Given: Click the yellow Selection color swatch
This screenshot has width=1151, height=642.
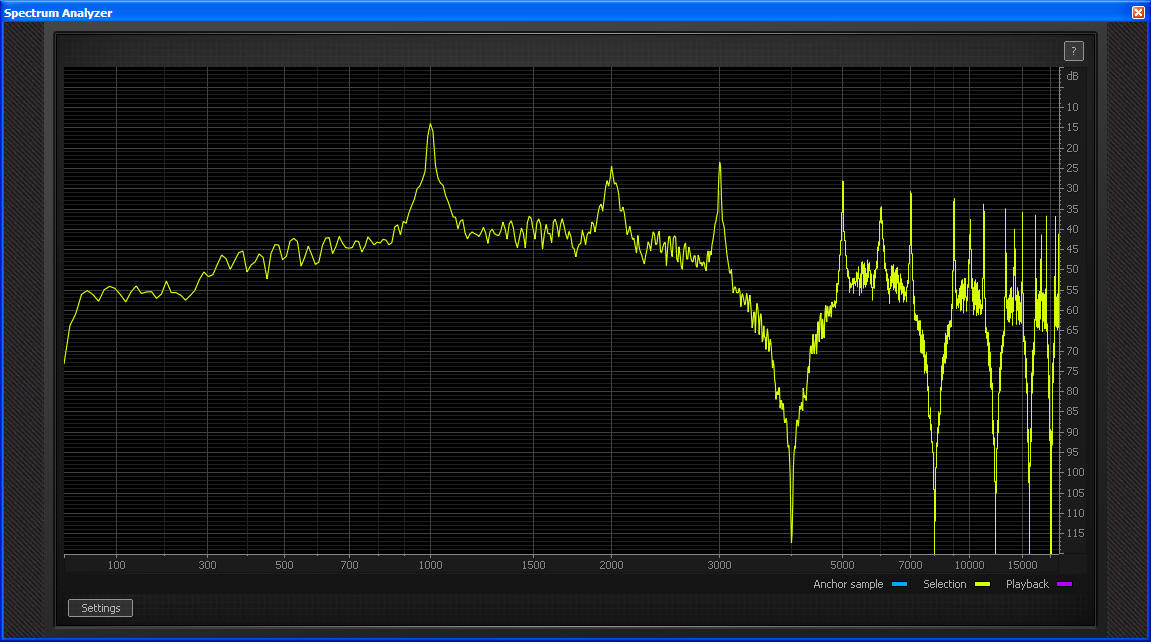Looking at the screenshot, I should (982, 584).
